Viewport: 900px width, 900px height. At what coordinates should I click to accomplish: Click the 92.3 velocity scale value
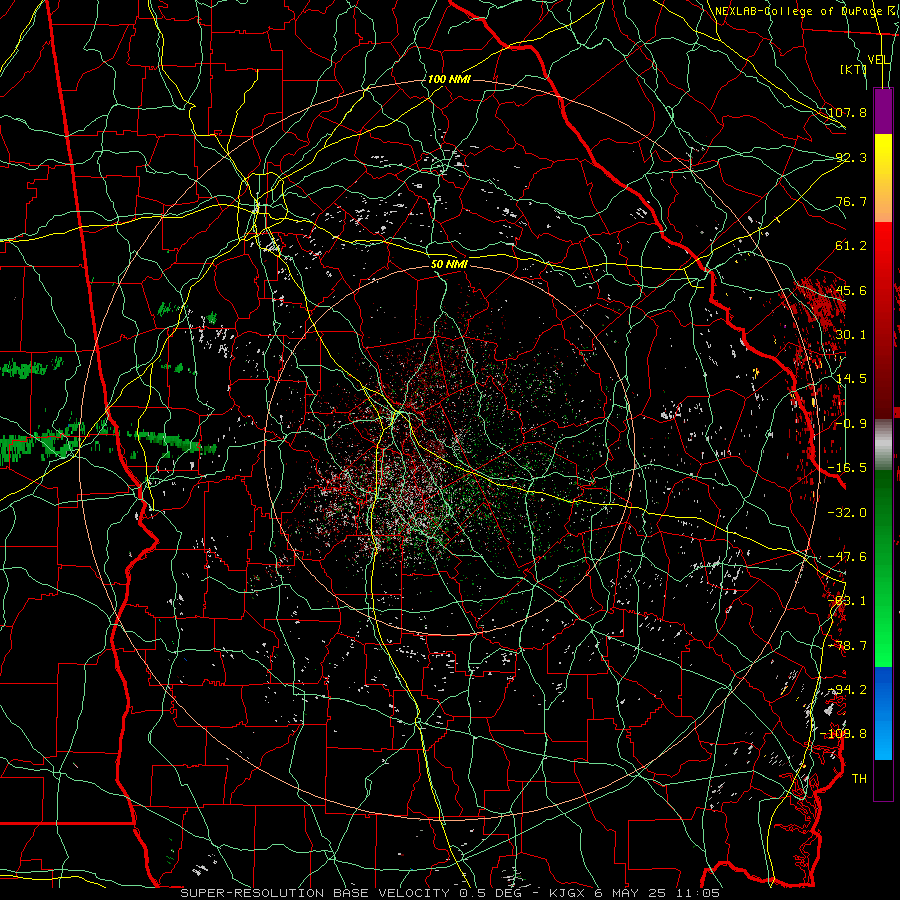tap(851, 157)
